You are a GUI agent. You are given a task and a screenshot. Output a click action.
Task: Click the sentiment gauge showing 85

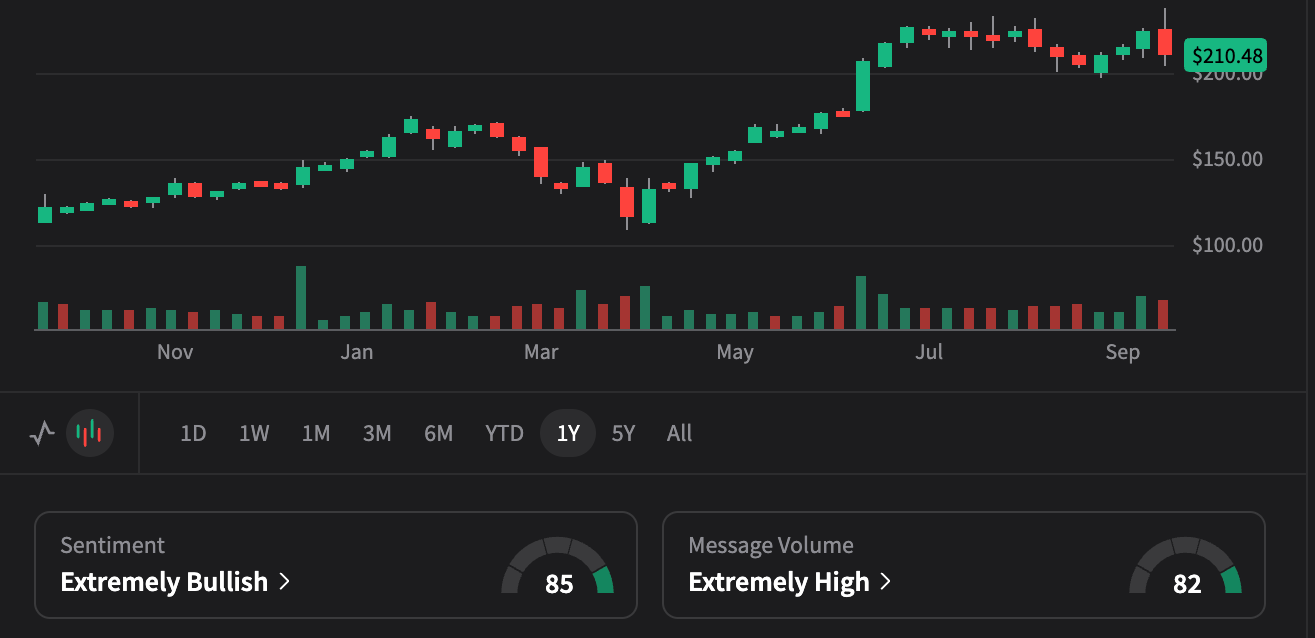coord(558,567)
